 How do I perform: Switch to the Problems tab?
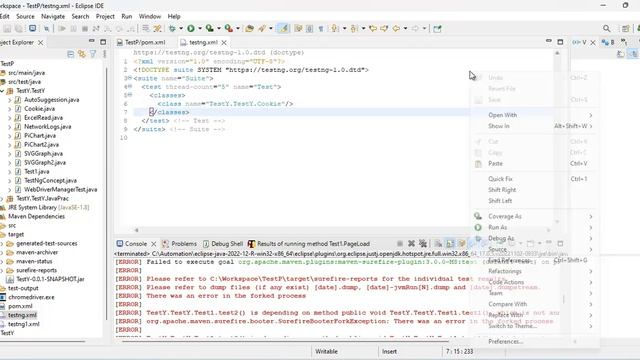180,244
